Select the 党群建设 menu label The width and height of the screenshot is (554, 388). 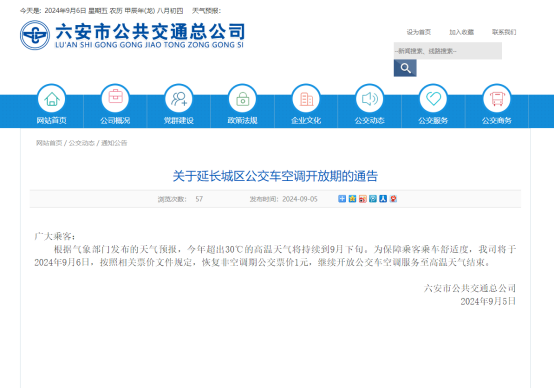[x=179, y=120]
